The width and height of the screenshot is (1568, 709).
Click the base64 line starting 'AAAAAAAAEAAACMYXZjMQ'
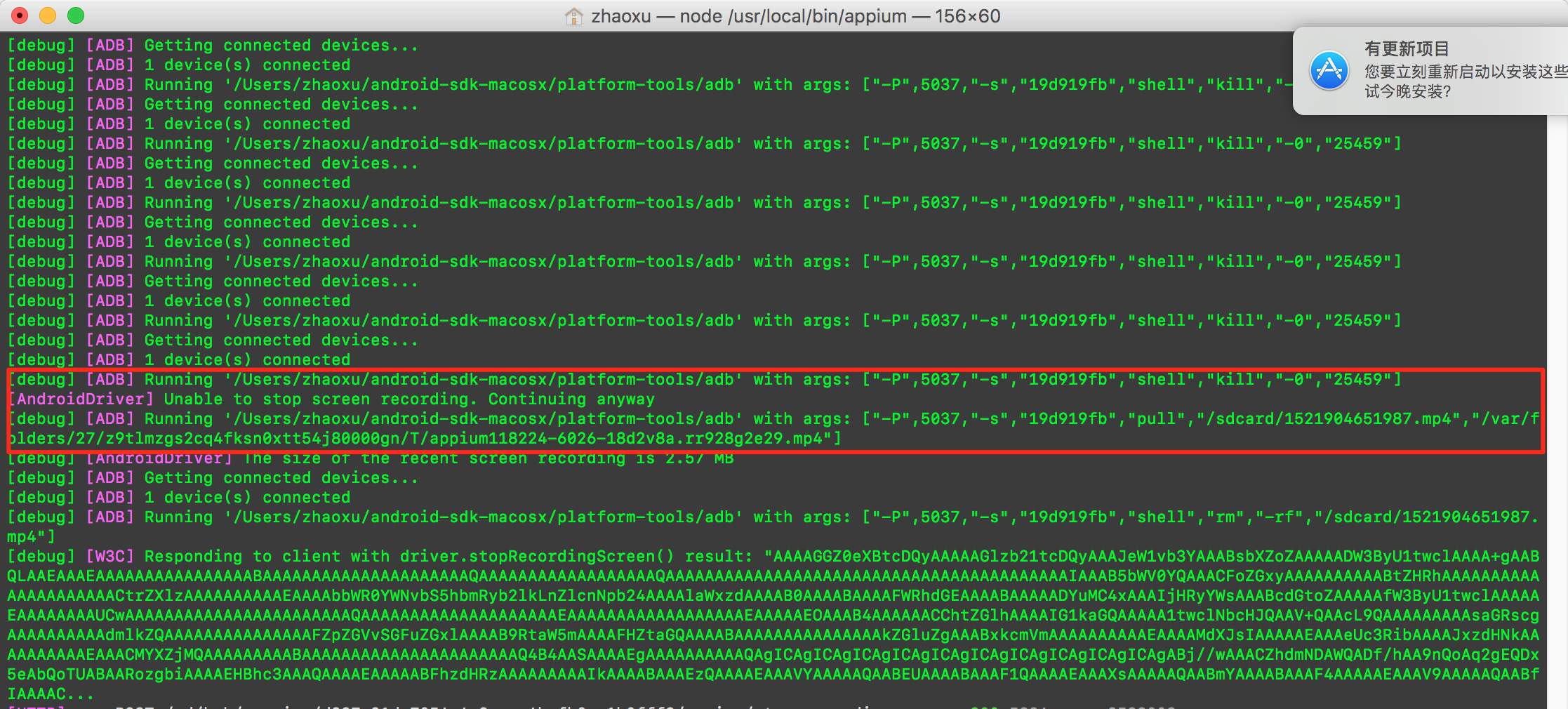coord(773,654)
